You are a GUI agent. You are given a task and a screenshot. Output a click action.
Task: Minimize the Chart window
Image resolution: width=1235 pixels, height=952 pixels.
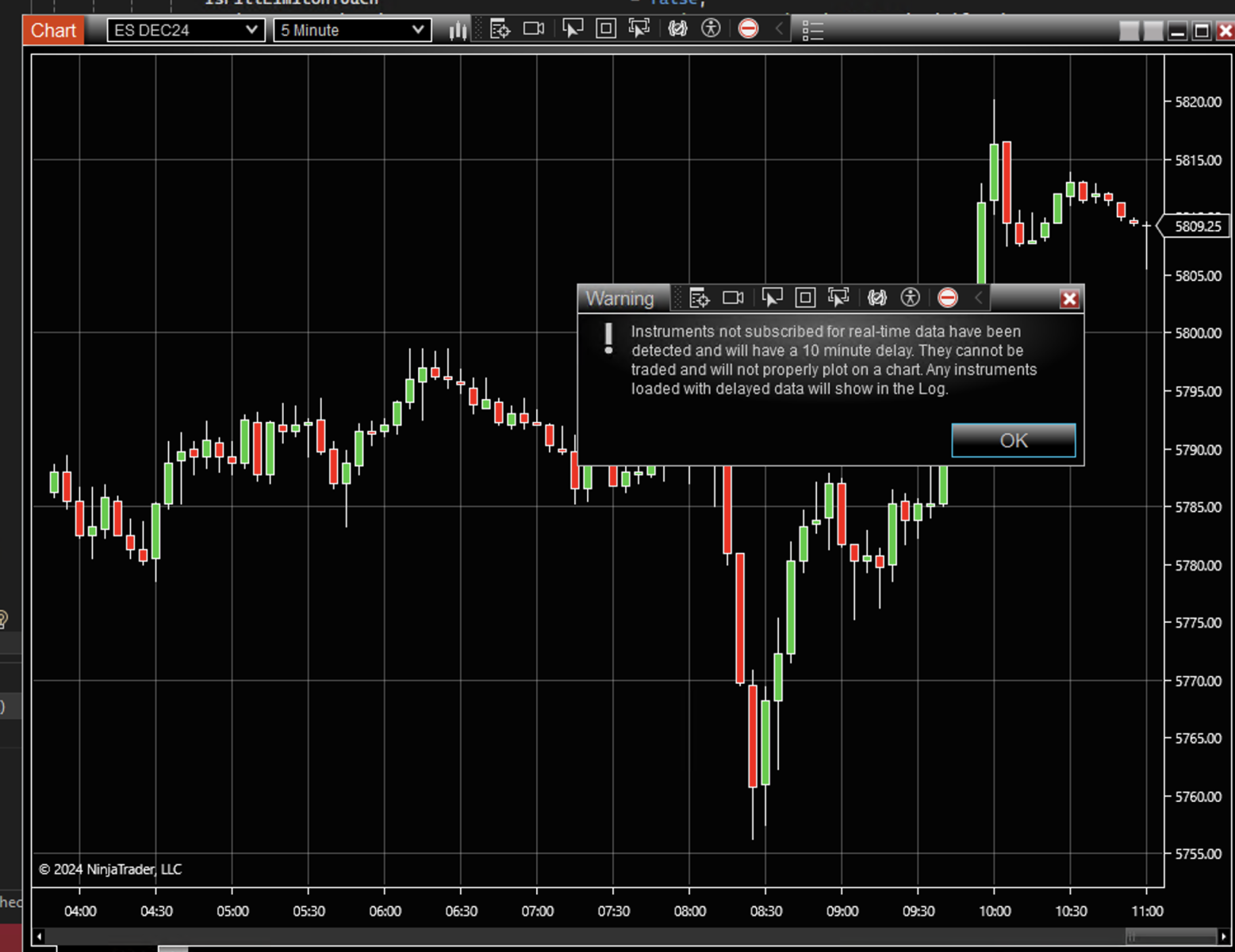[x=1178, y=31]
